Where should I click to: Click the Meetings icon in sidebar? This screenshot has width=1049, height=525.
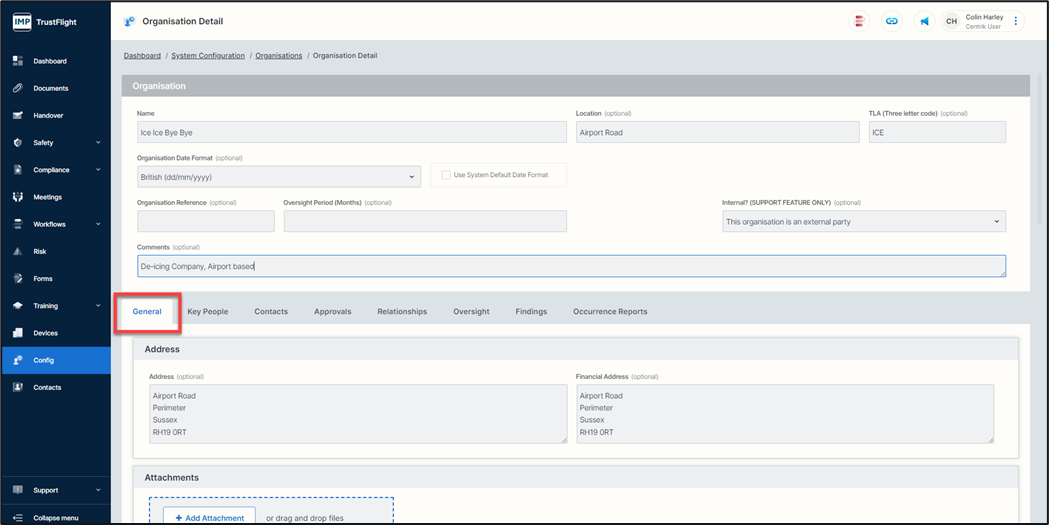click(x=17, y=197)
